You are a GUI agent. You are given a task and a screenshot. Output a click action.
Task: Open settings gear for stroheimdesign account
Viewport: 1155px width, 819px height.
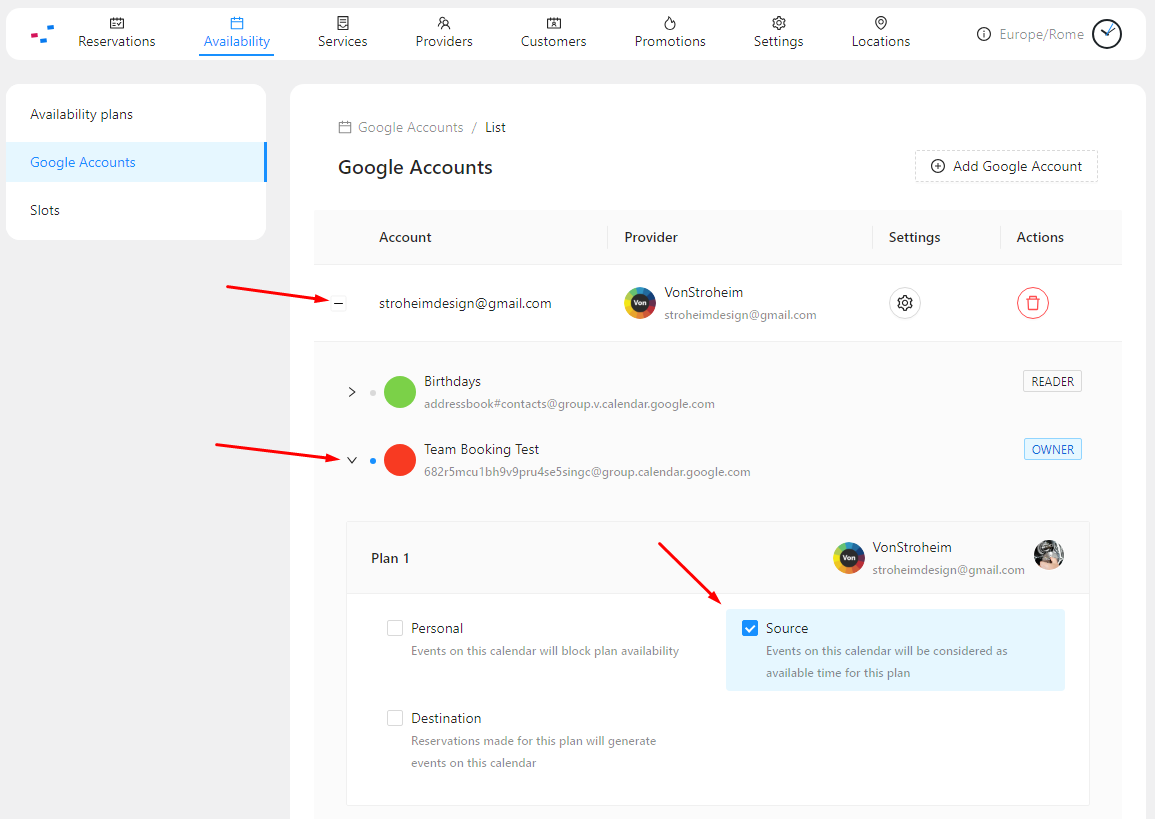[904, 303]
